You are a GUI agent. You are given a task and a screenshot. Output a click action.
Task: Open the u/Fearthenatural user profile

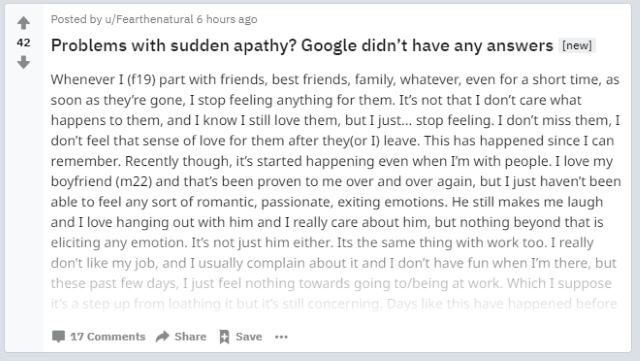149,19
